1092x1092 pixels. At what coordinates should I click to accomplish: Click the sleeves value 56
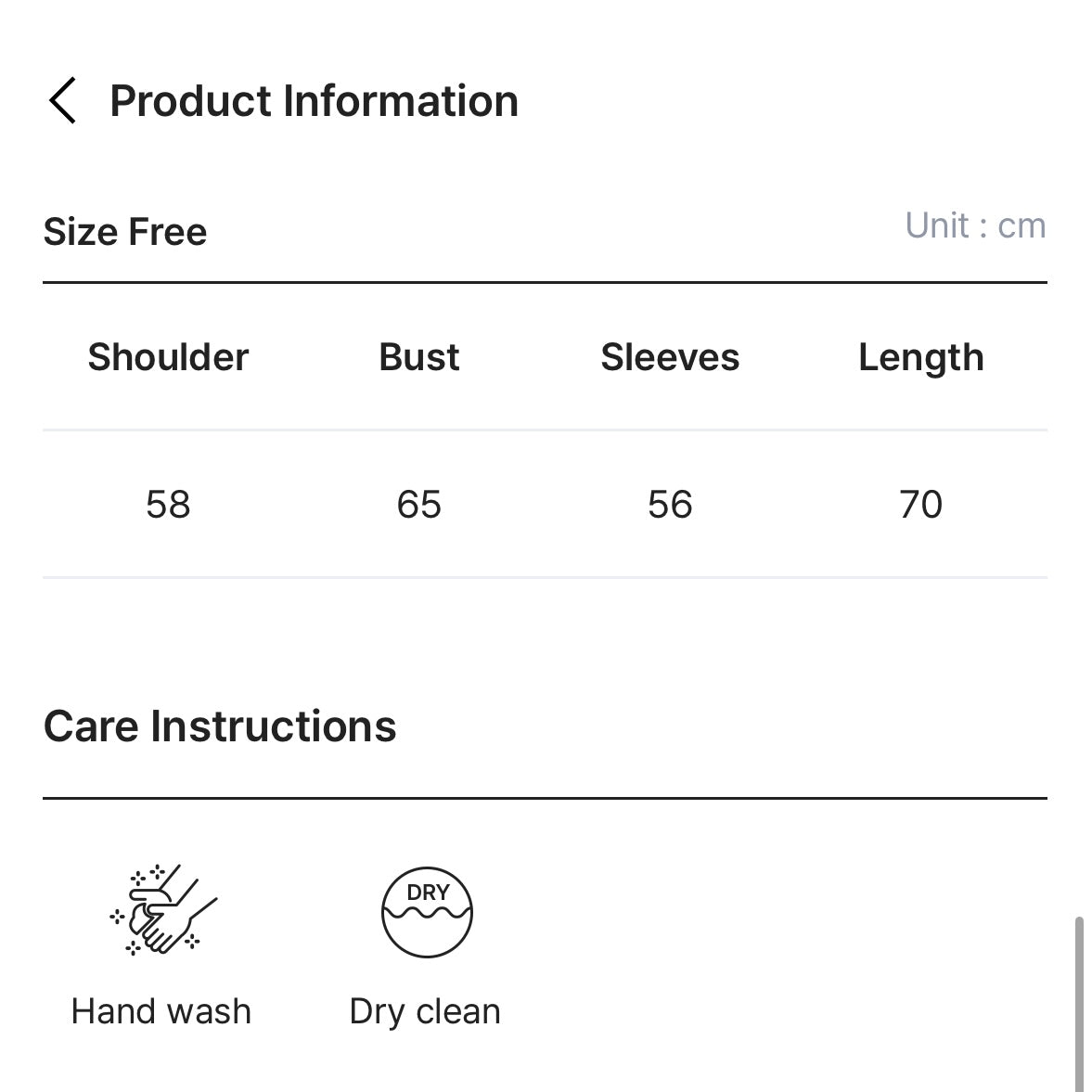point(670,505)
